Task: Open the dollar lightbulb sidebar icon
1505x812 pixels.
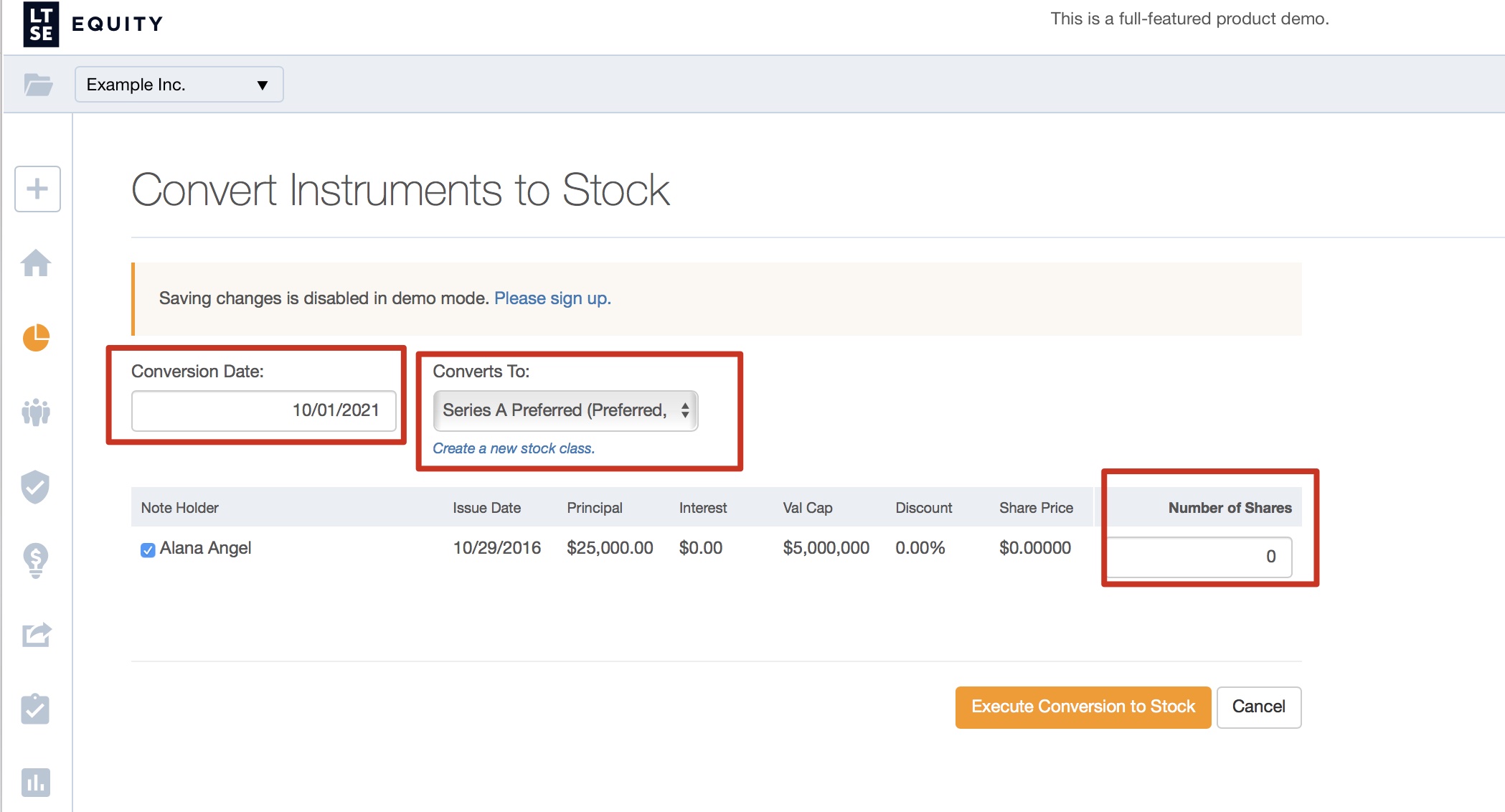Action: [36, 560]
